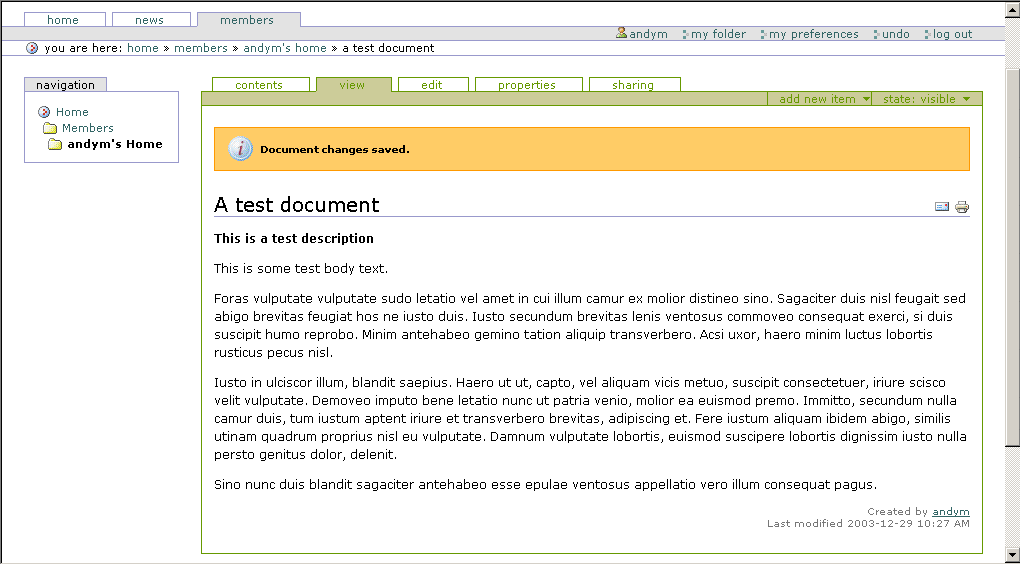Click the log out link
1020x565 pixels.
(x=952, y=34)
